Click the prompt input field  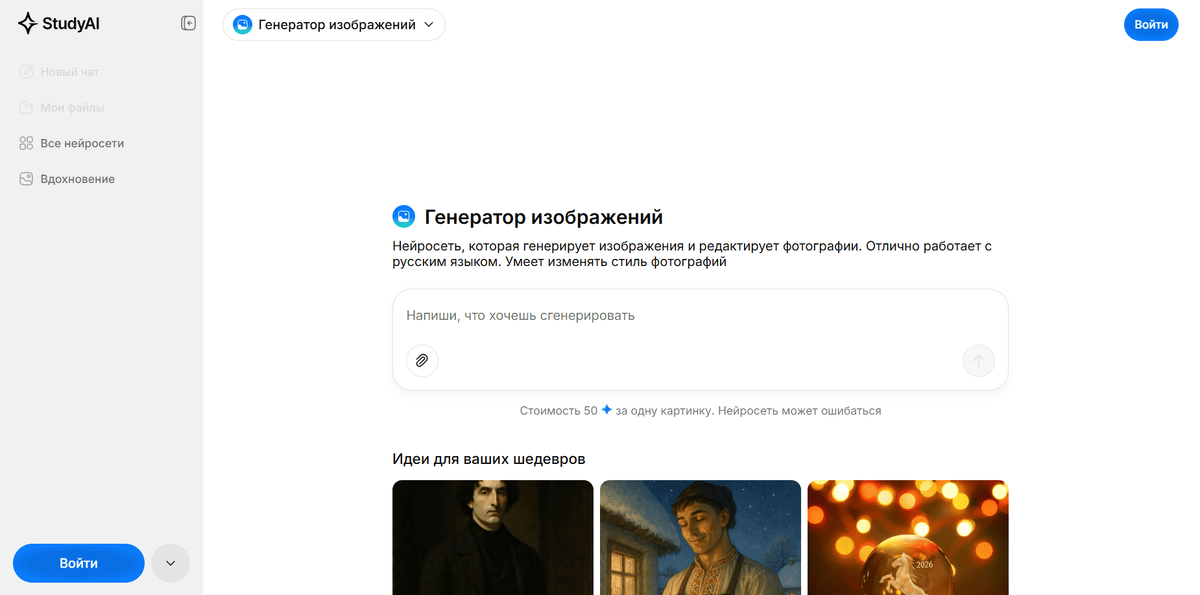(700, 315)
